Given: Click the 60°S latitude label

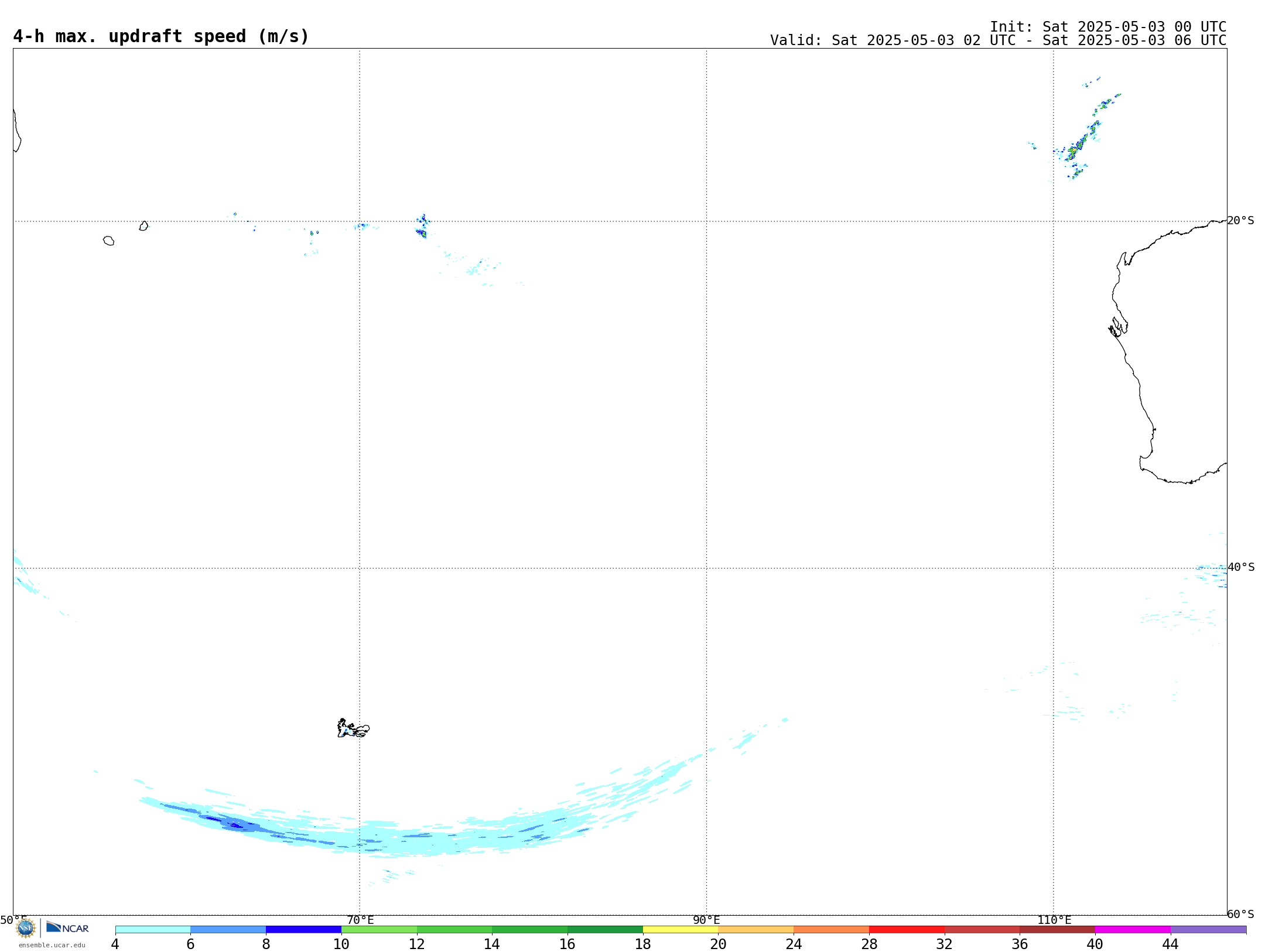Looking at the screenshot, I should tap(1240, 914).
